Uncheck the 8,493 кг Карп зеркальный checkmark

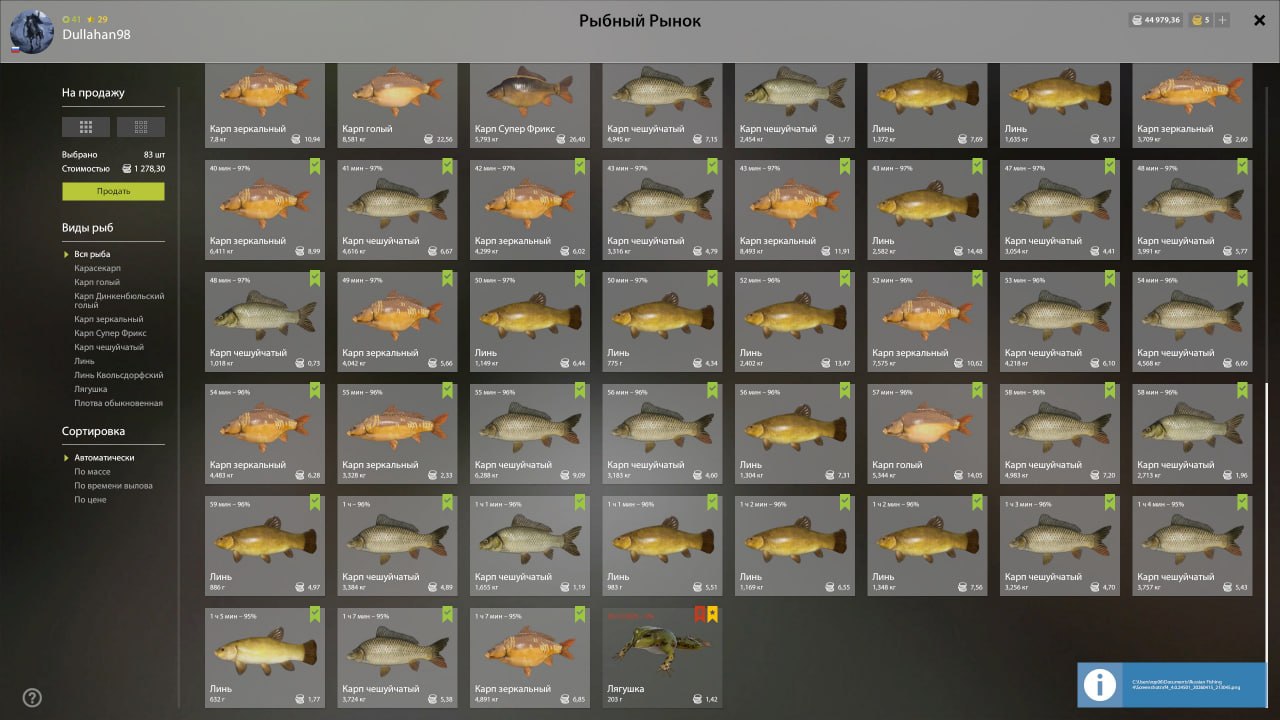click(x=846, y=167)
